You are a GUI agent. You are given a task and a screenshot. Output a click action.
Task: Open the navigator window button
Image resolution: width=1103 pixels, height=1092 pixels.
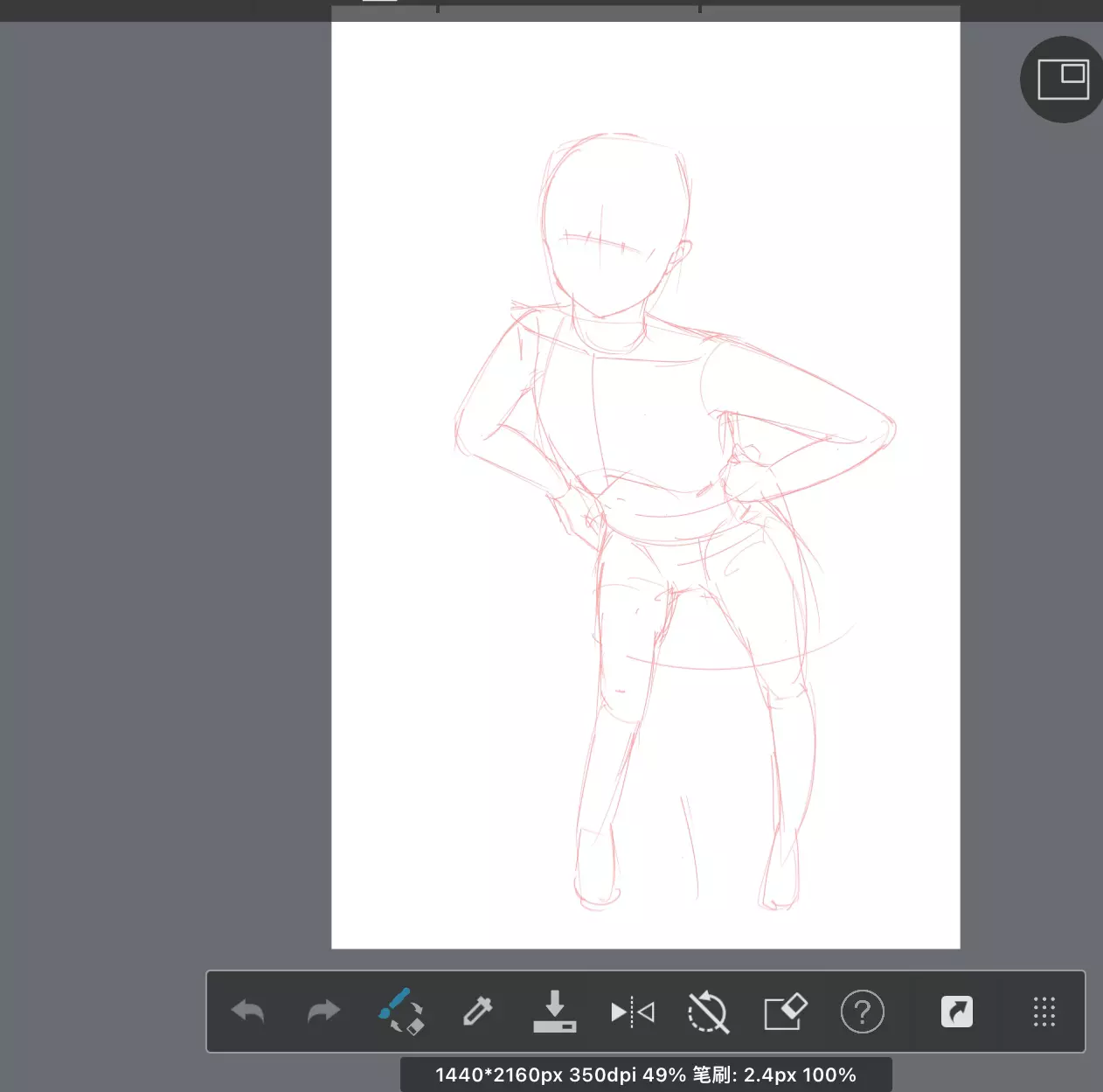[x=1063, y=80]
